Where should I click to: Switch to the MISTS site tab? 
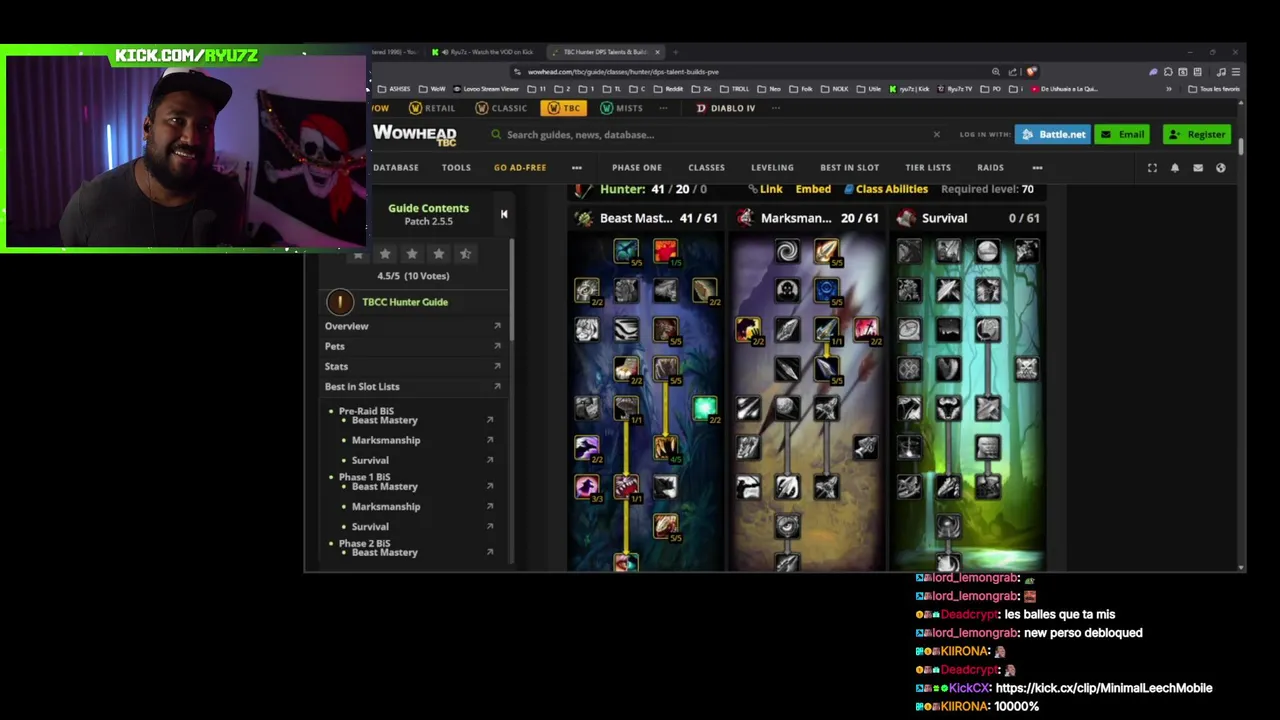622,108
